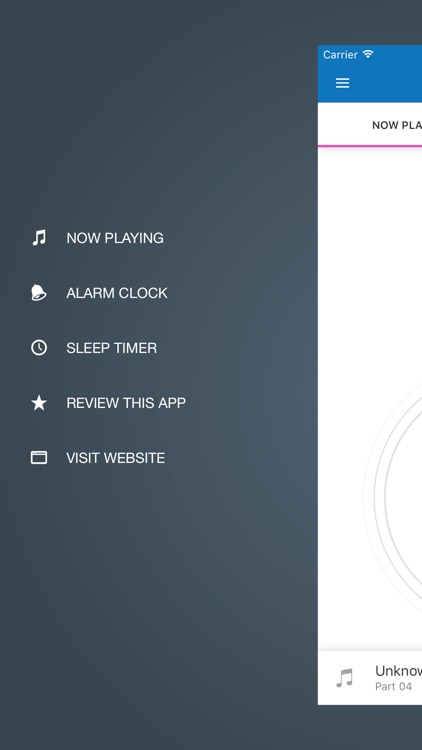This screenshot has height=750, width=422.
Task: Open ALARM CLOCK from the side menu
Action: 117,293
